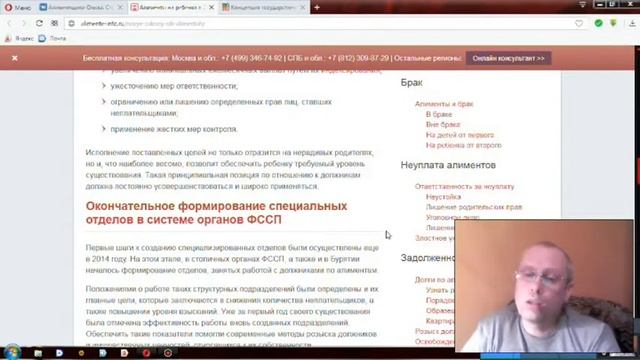Go back with the browser back arrow
Viewport: 640px width, 360px height.
10,23
